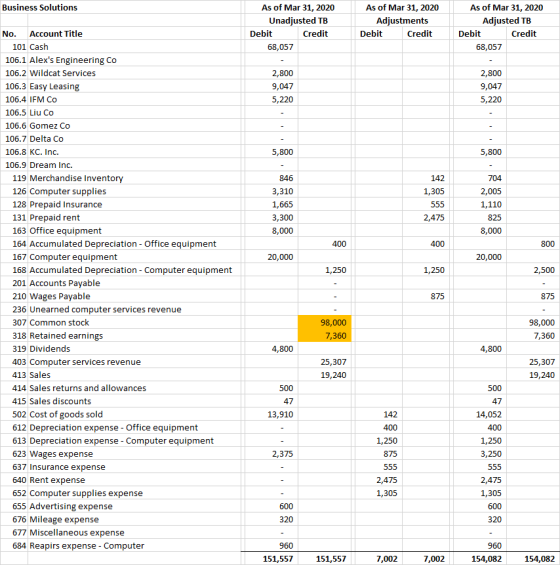560x565 pixels.
Task: Click the 'IFM Co' account cell
Action: pyautogui.click(x=43, y=99)
